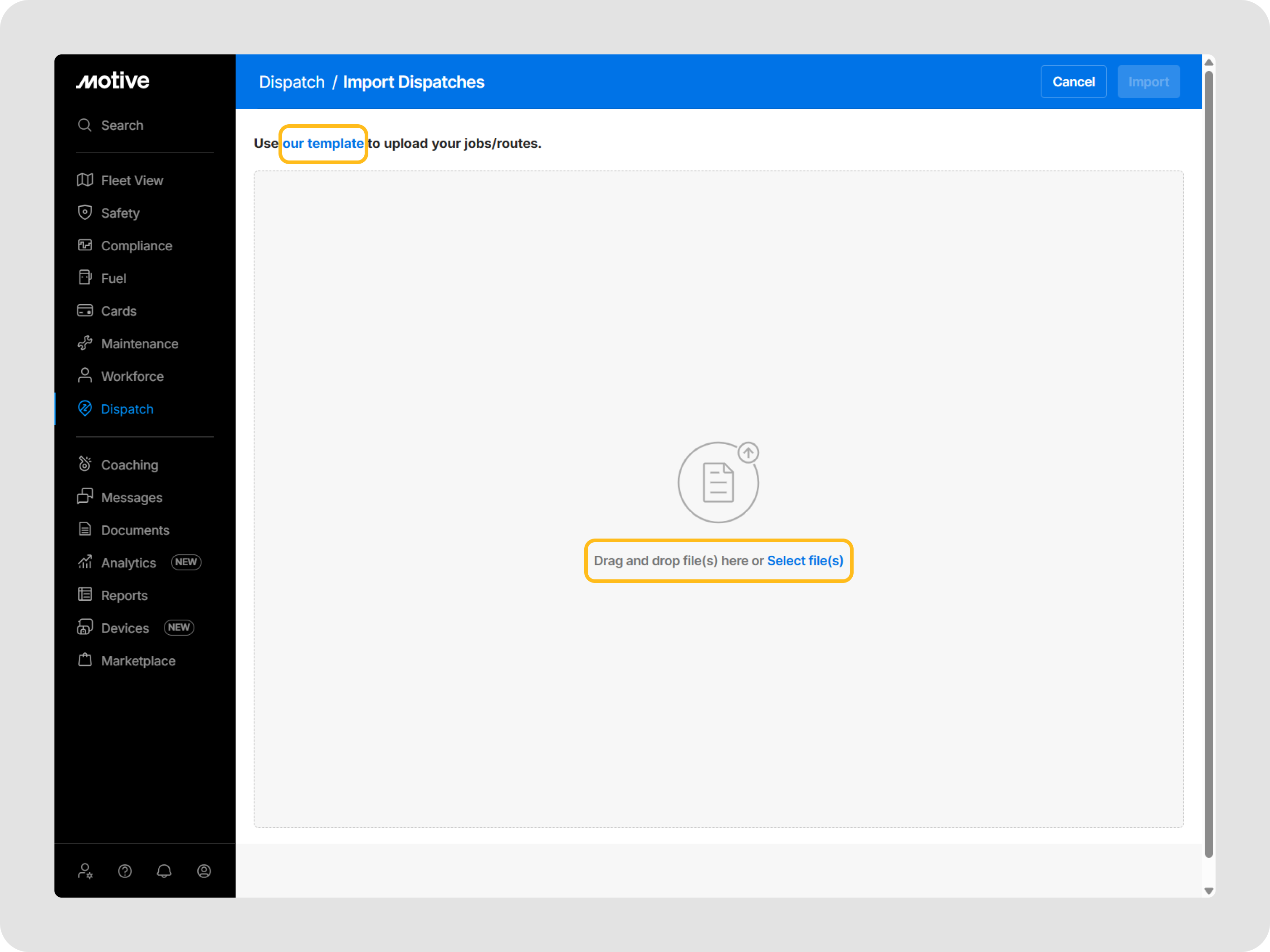Open the Workforce section
Viewport: 1270px width, 952px height.
coord(132,376)
